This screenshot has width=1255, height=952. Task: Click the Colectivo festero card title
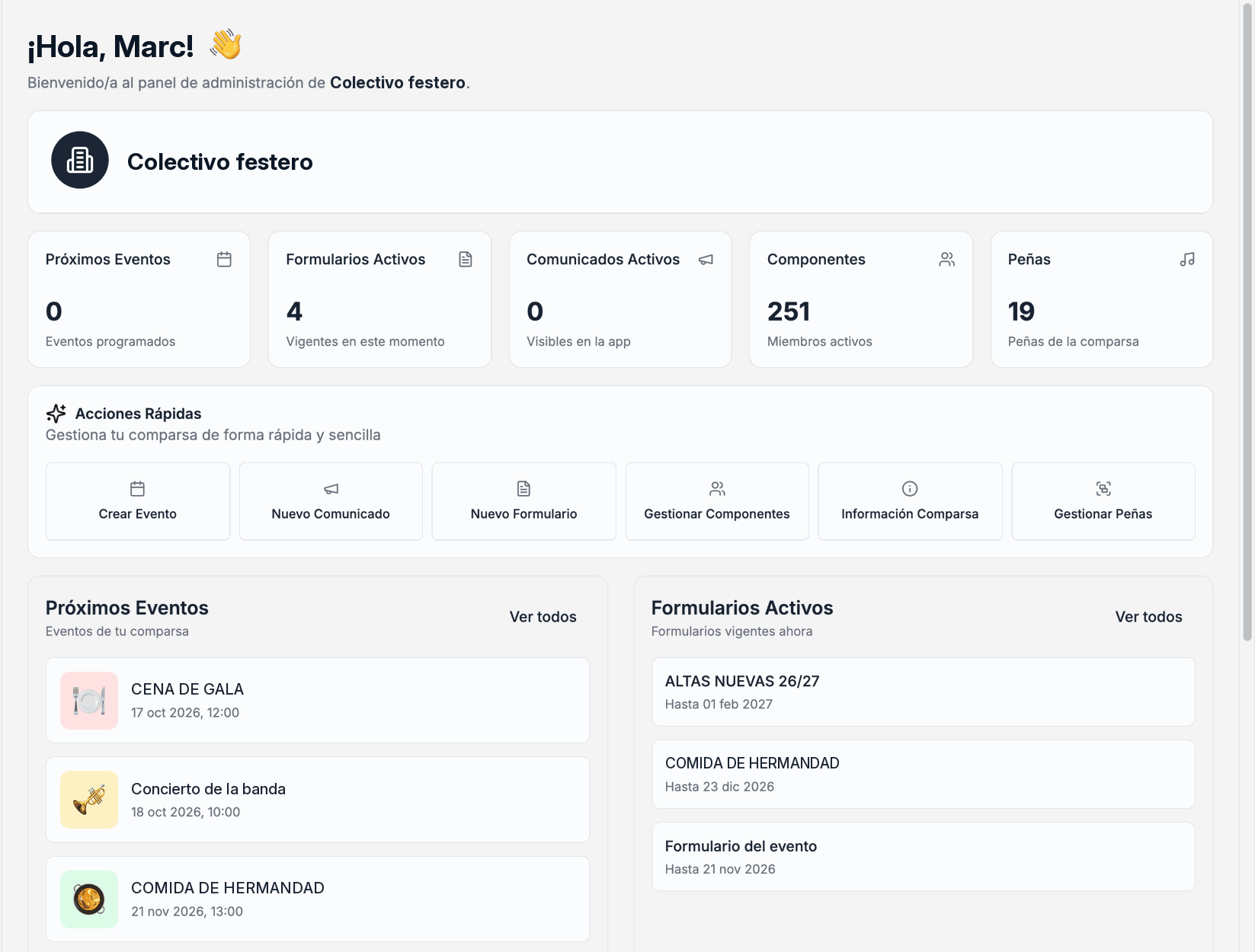click(x=219, y=161)
